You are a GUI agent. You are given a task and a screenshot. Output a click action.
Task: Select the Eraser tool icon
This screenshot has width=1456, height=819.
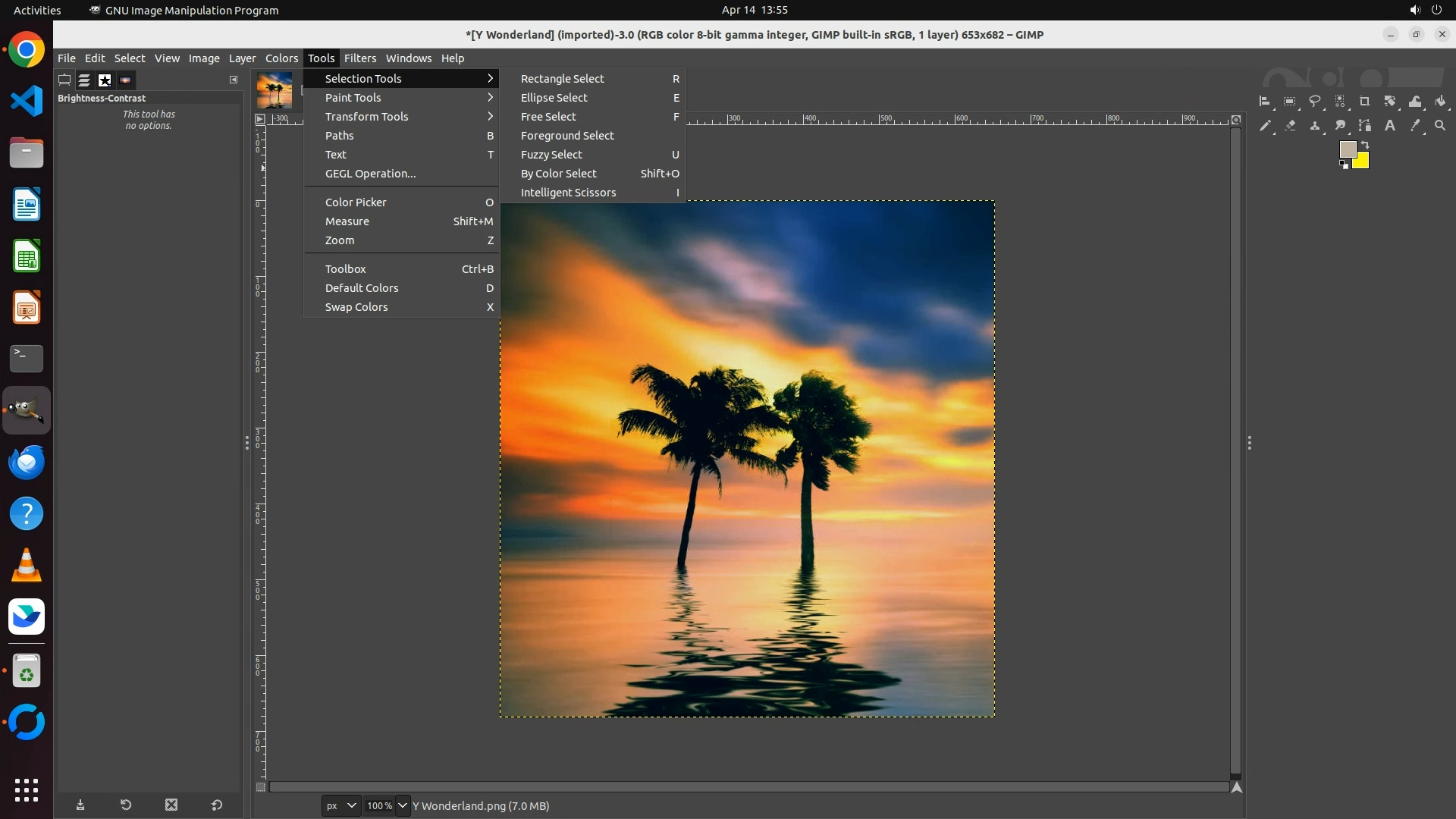pos(1290,126)
